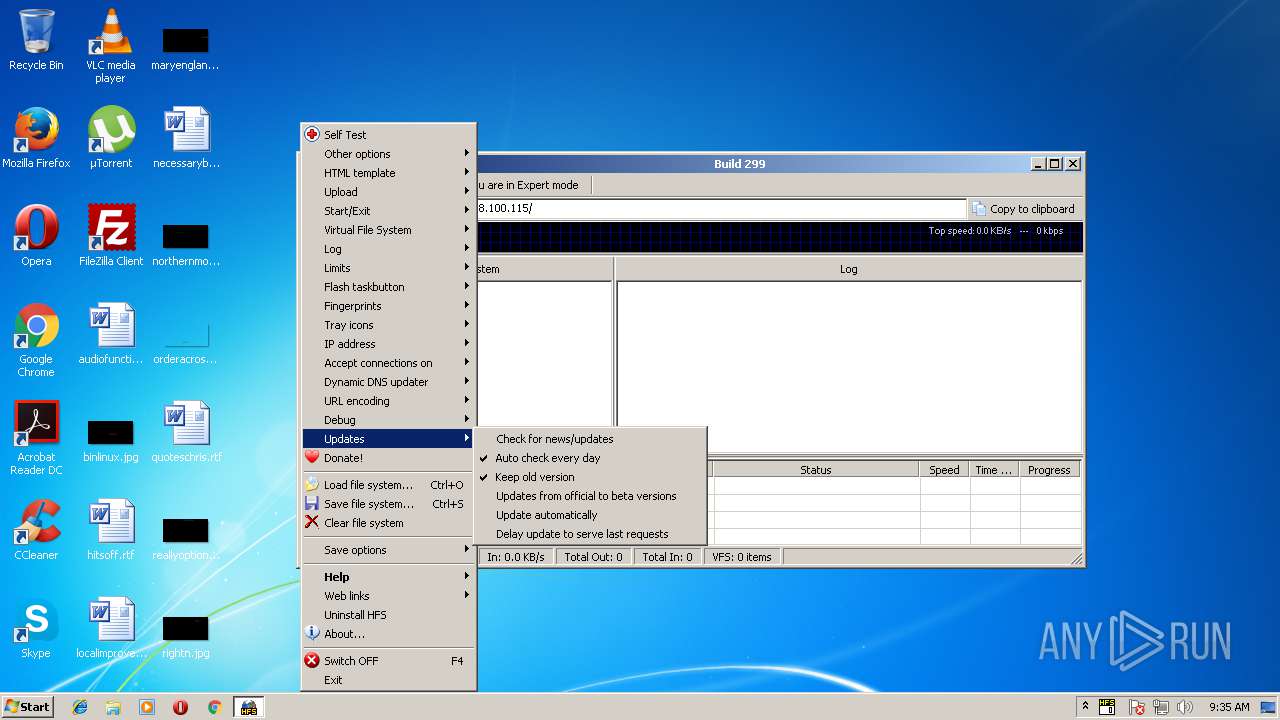Expand the Virtual File System submenu

pos(389,230)
